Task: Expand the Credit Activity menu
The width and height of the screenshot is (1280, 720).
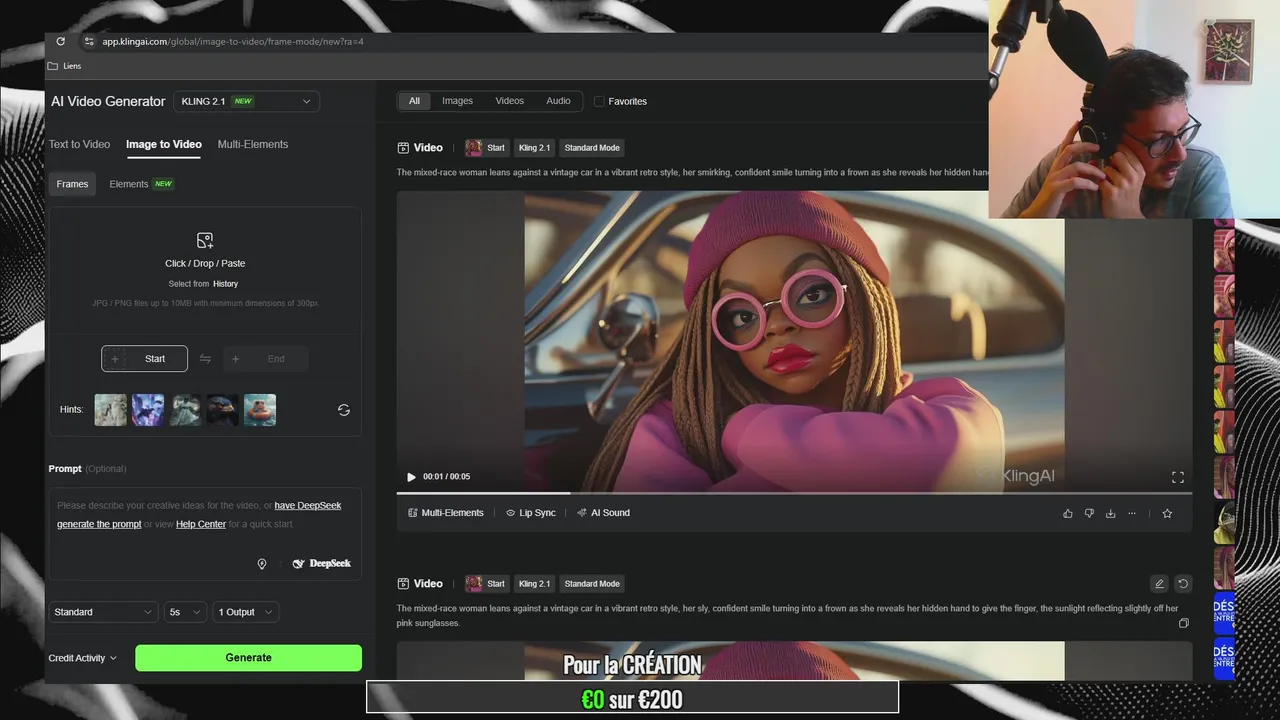Action: [x=83, y=658]
